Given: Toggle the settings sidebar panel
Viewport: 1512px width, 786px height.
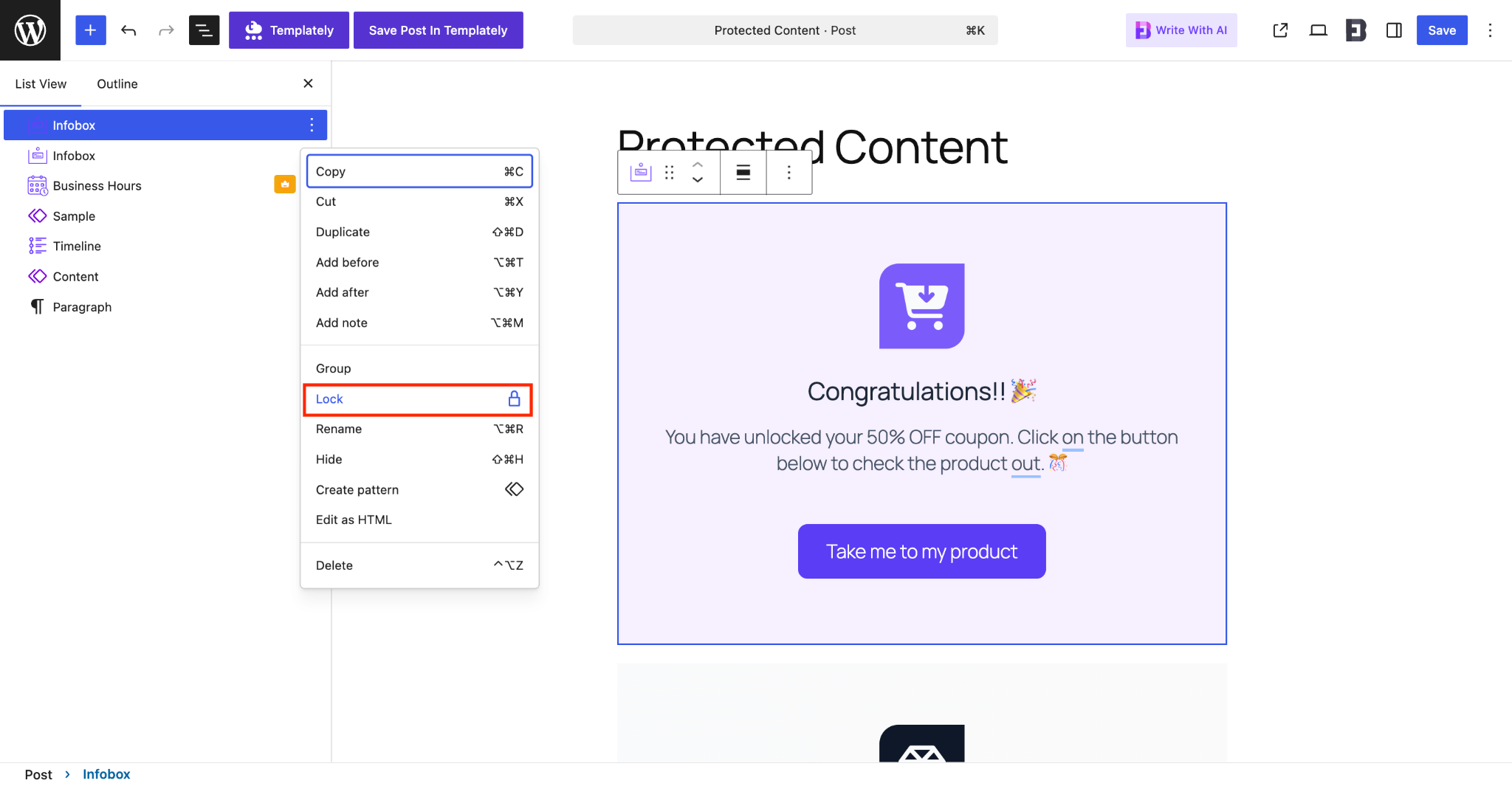Looking at the screenshot, I should click(x=1394, y=30).
